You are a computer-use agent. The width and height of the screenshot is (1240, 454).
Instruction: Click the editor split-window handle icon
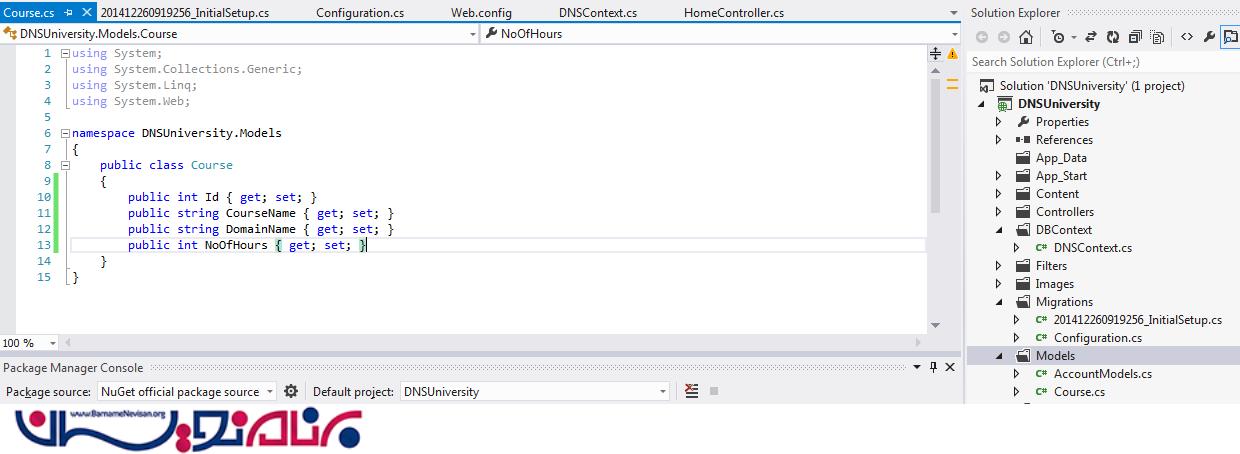936,53
